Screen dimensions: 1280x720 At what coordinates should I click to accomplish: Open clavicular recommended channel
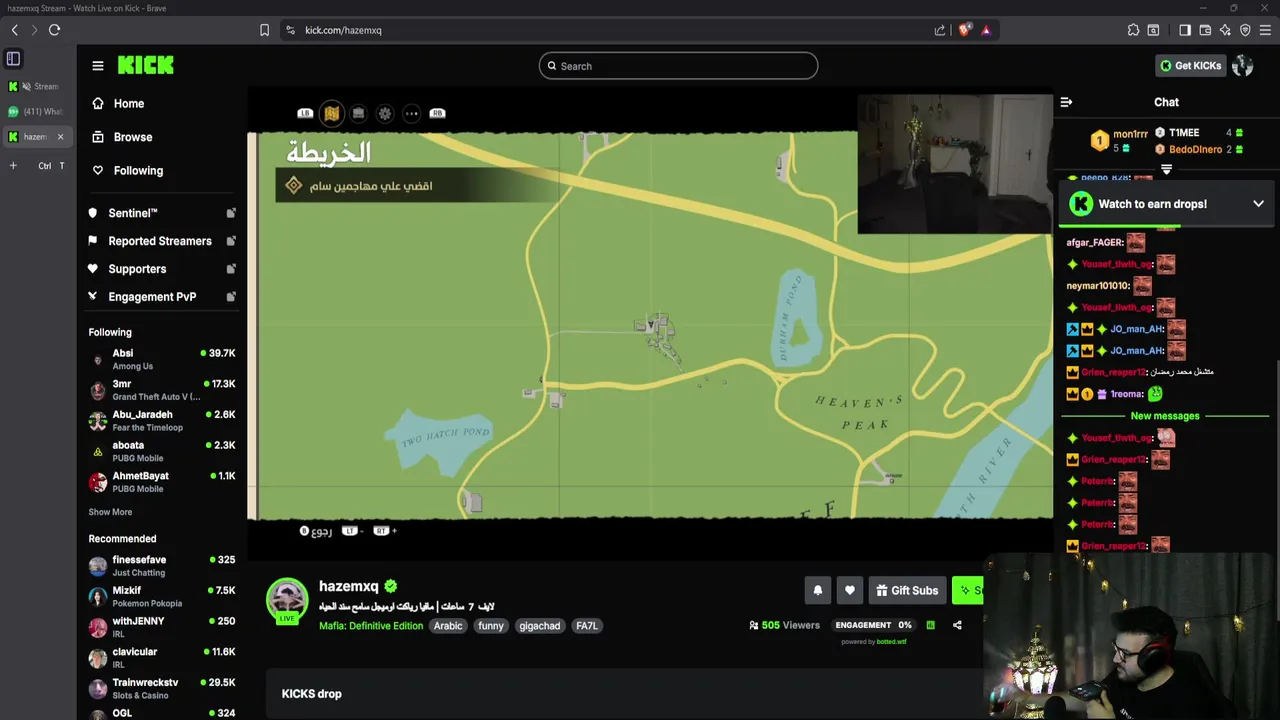(162, 658)
